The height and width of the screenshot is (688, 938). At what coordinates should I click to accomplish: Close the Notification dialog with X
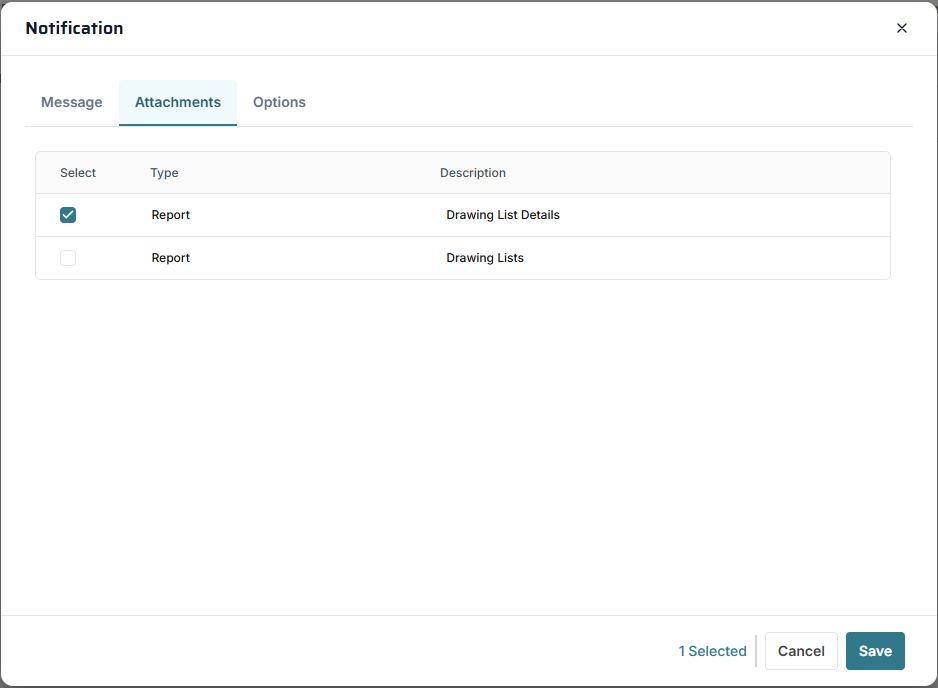pos(901,28)
